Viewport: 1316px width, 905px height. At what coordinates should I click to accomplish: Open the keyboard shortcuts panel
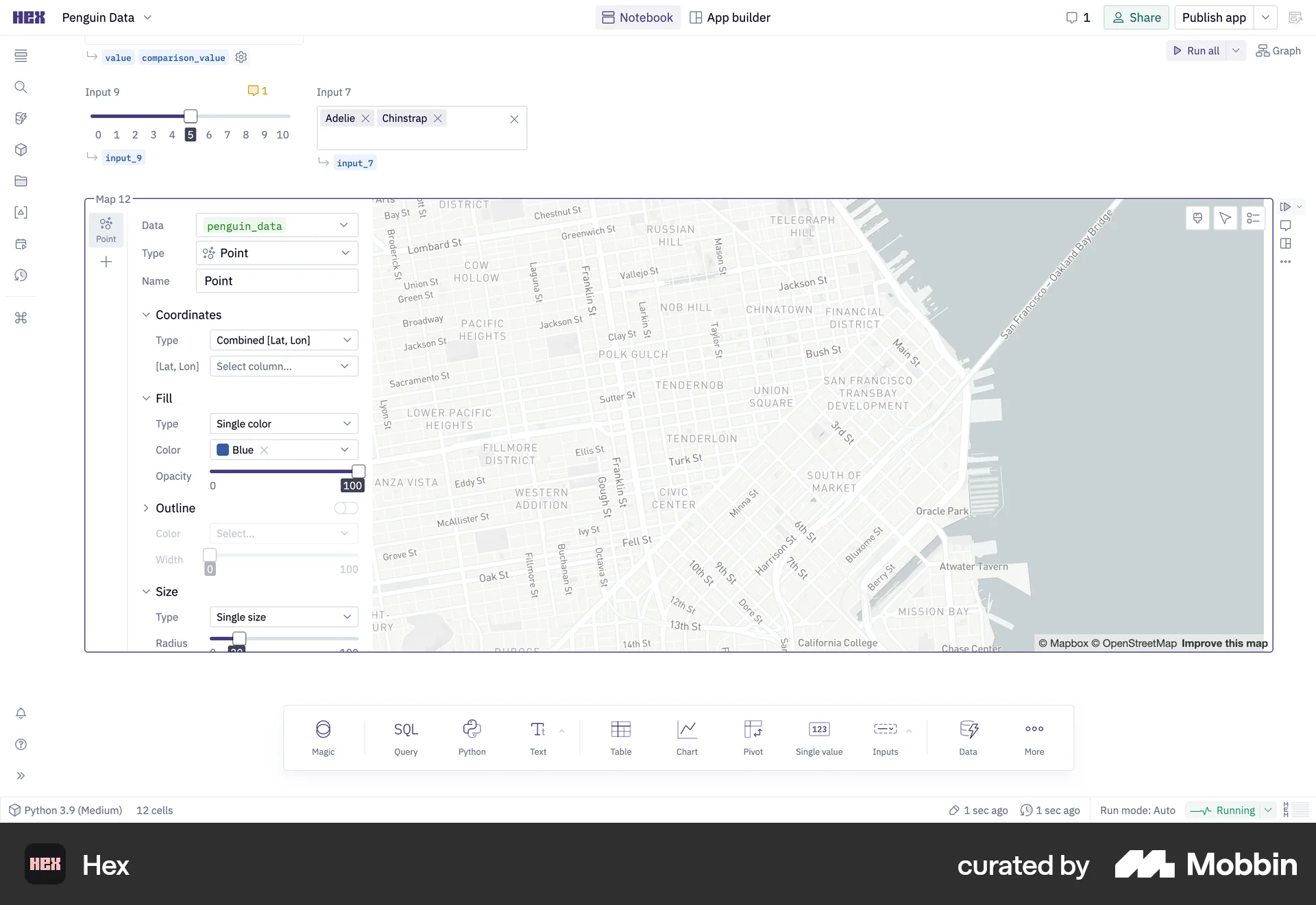21,317
